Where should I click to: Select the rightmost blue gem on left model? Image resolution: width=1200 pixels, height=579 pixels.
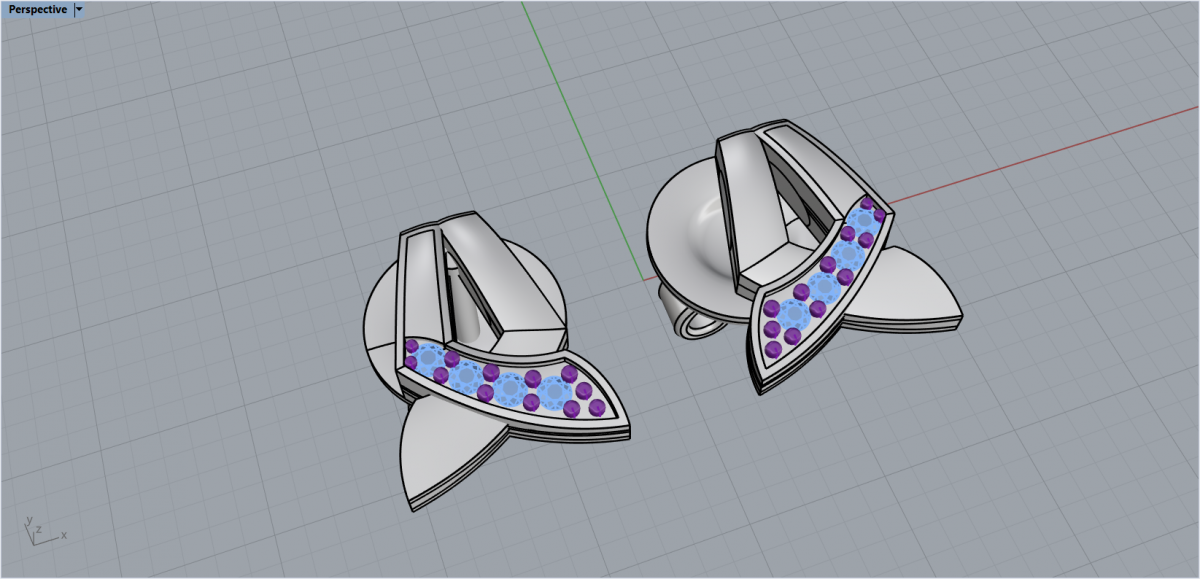pos(553,391)
